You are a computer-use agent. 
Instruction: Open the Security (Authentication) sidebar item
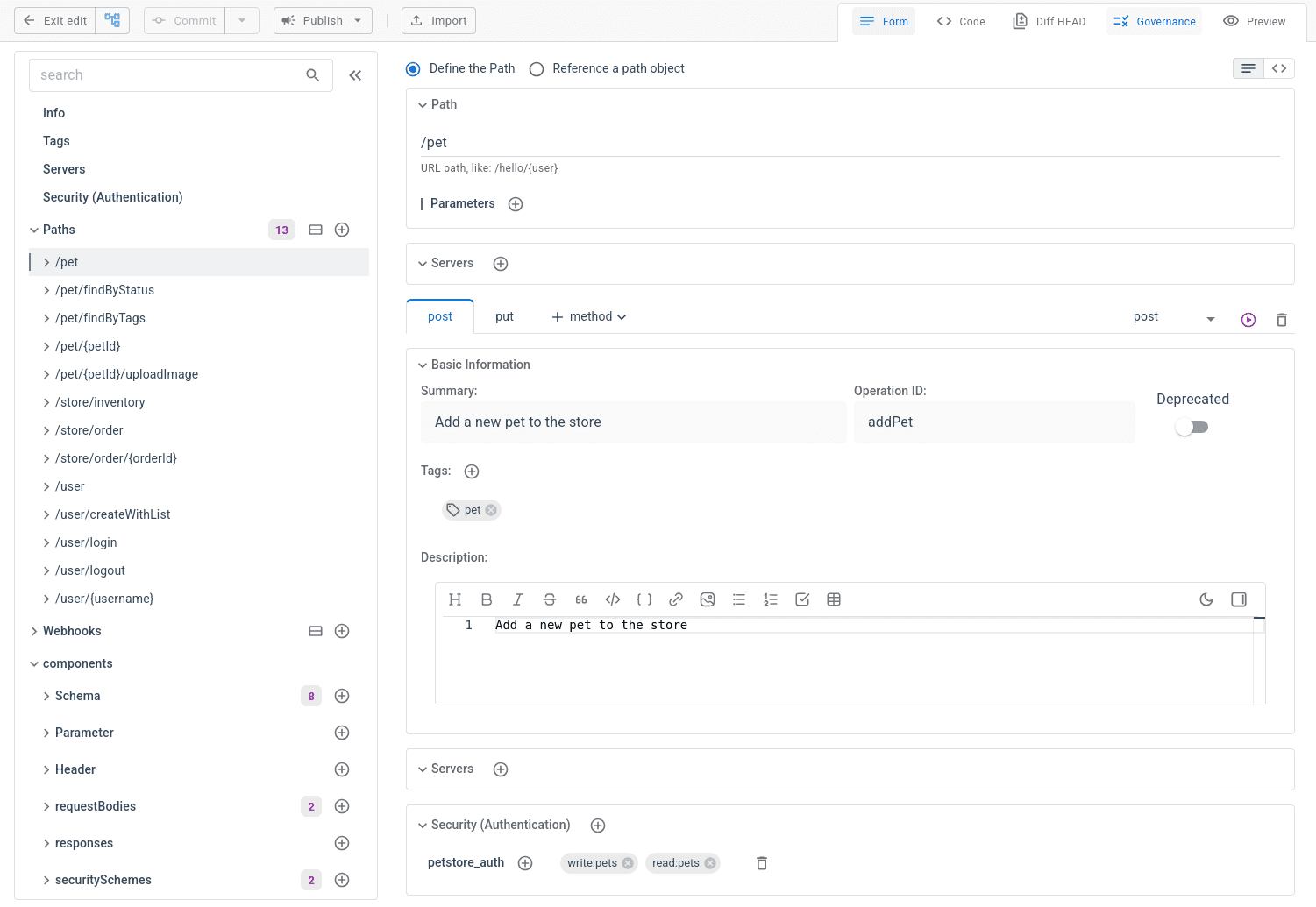coord(112,197)
